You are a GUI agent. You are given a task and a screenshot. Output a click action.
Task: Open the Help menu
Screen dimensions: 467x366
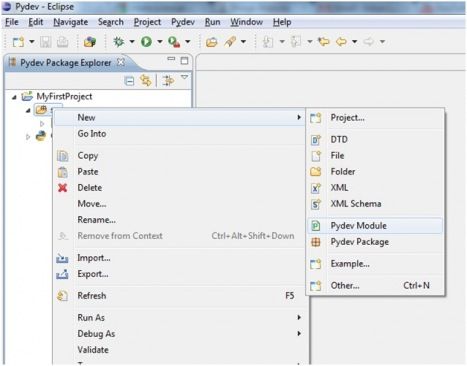pyautogui.click(x=282, y=22)
